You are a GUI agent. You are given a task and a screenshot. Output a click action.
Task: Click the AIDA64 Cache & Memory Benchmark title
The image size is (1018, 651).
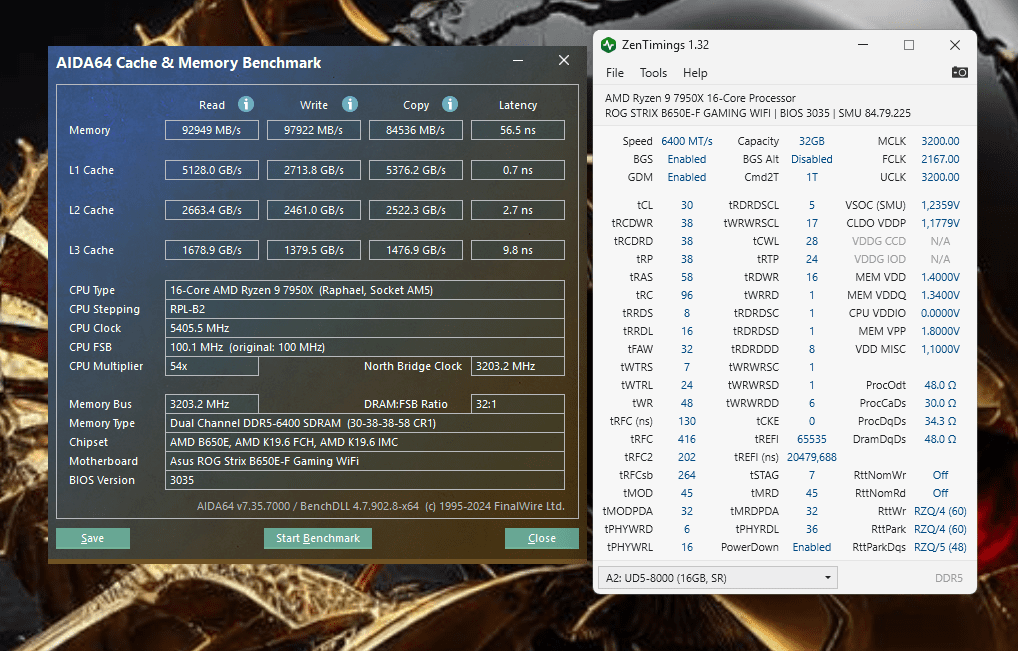188,62
